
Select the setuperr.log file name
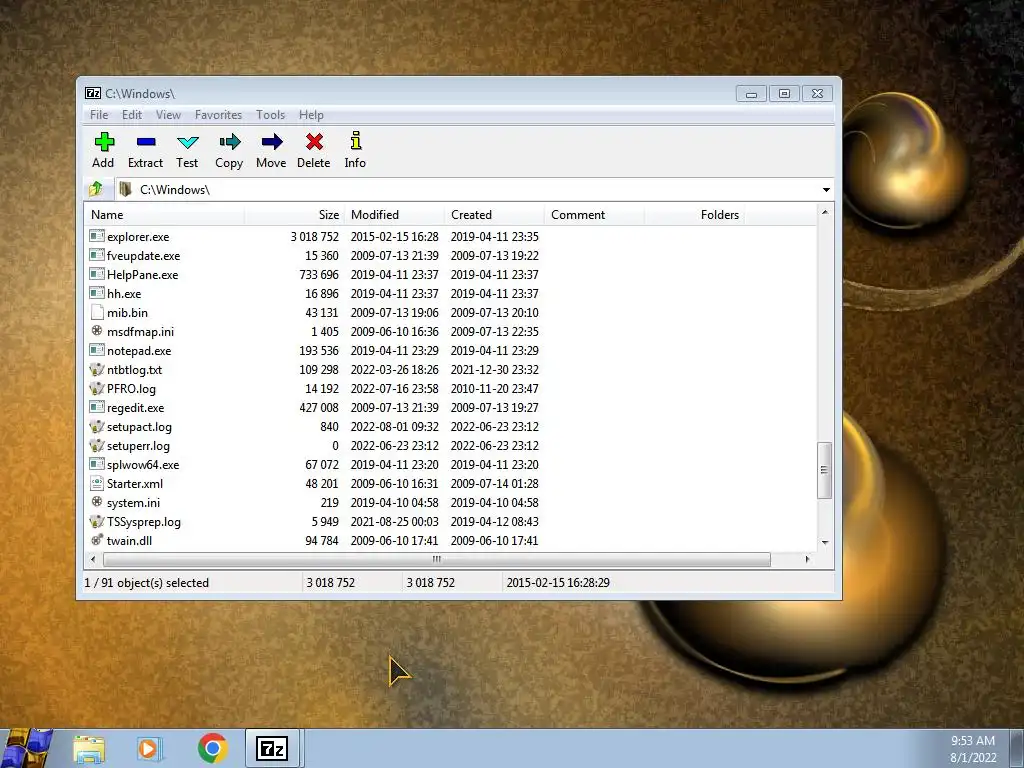[x=138, y=446]
